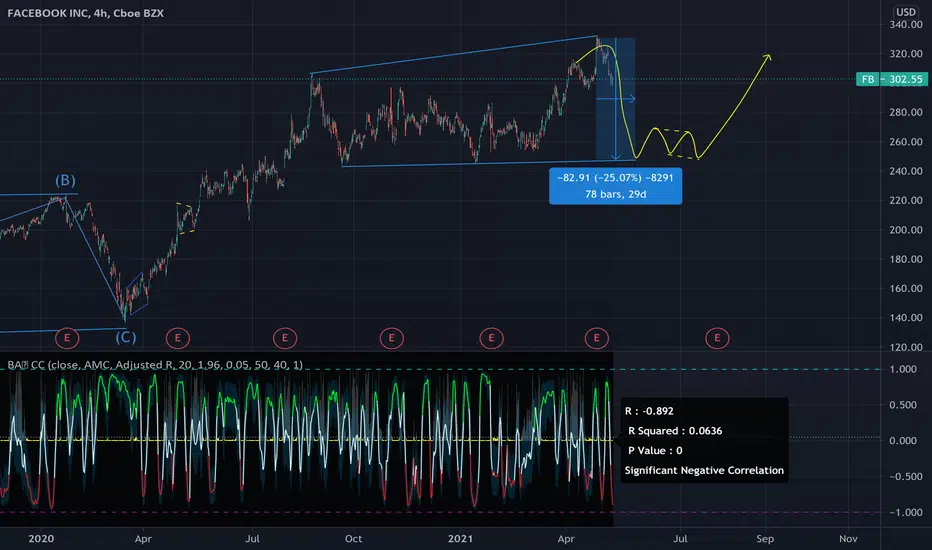The height and width of the screenshot is (550, 932).
Task: Click the earnings E marker after October 2020
Action: [392, 338]
